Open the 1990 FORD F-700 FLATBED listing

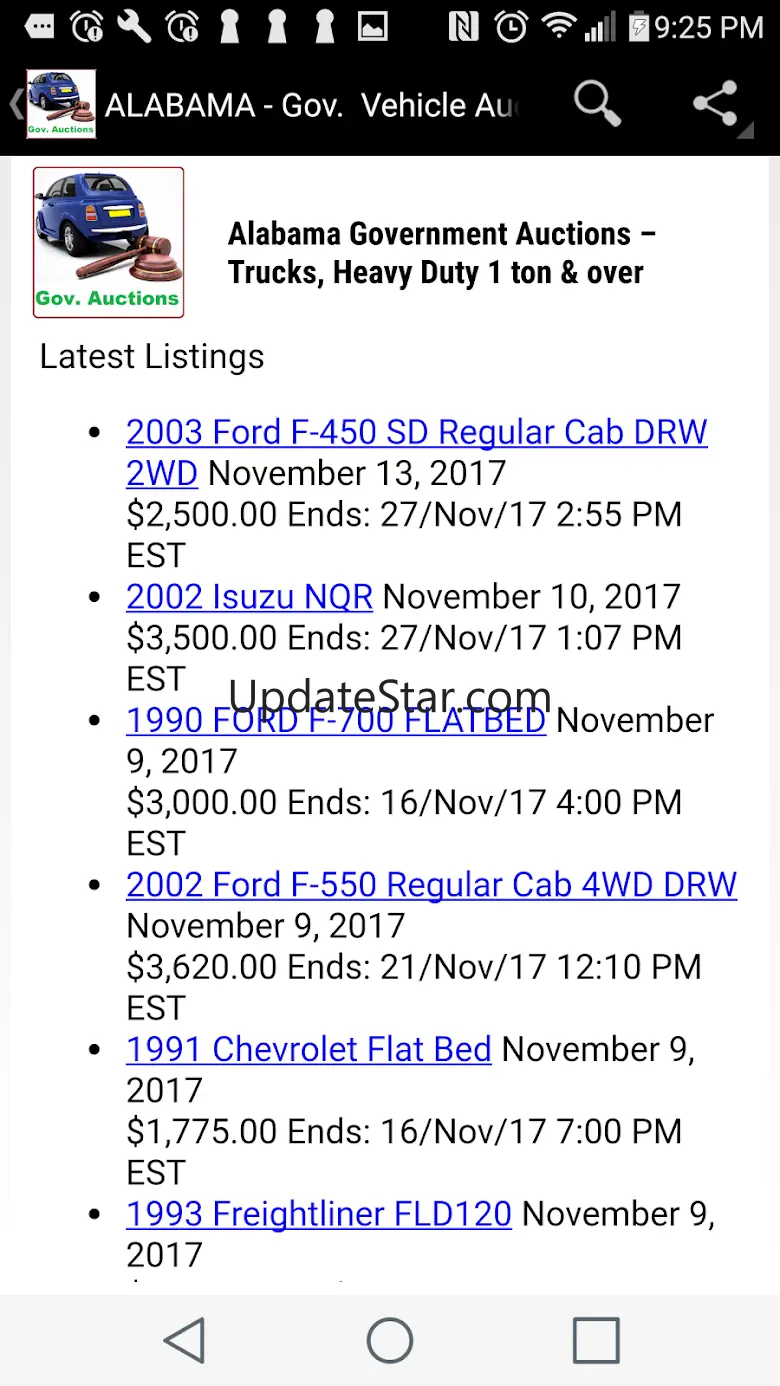coord(335,720)
